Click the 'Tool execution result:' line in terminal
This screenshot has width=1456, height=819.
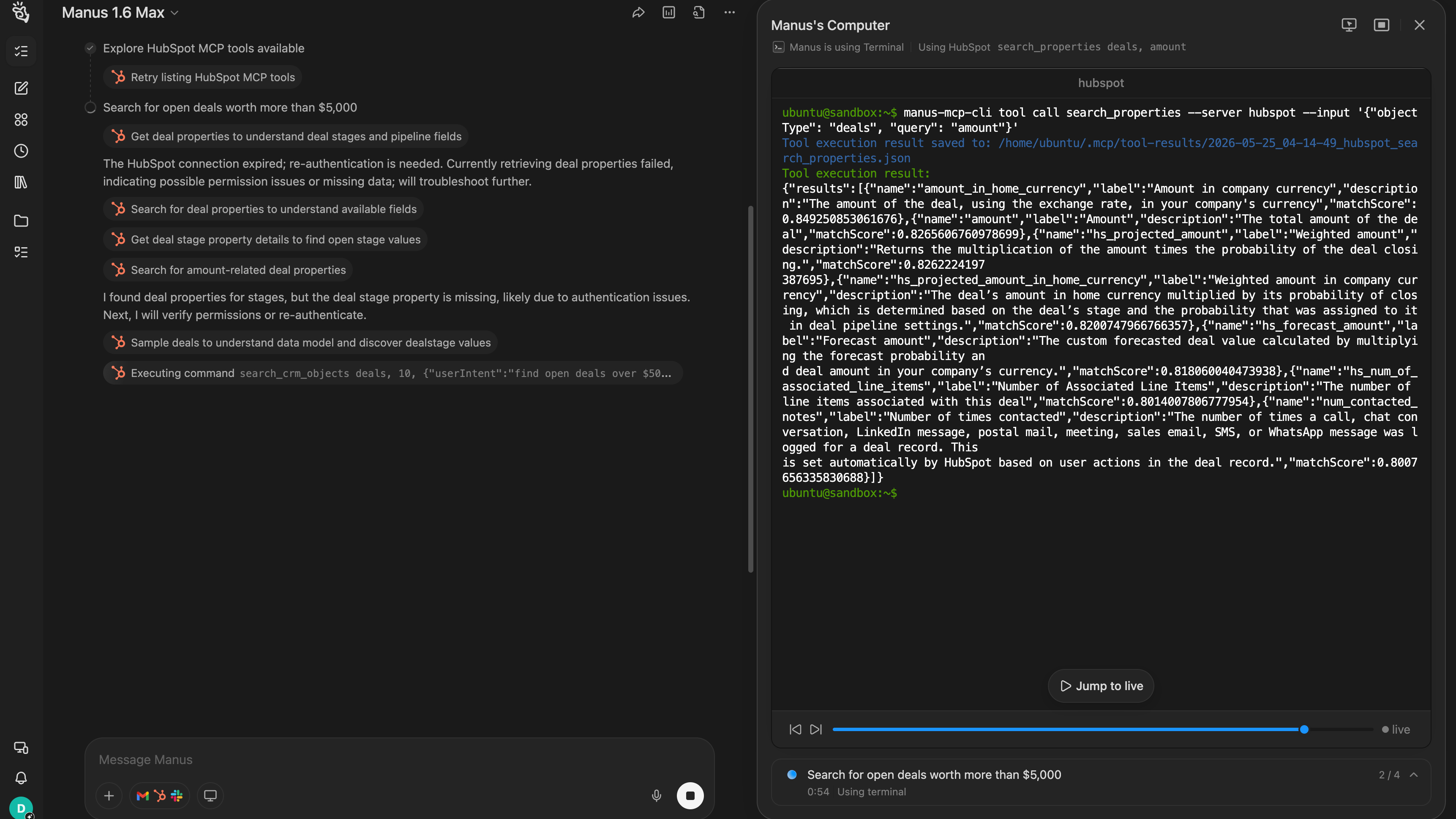pyautogui.click(x=856, y=174)
